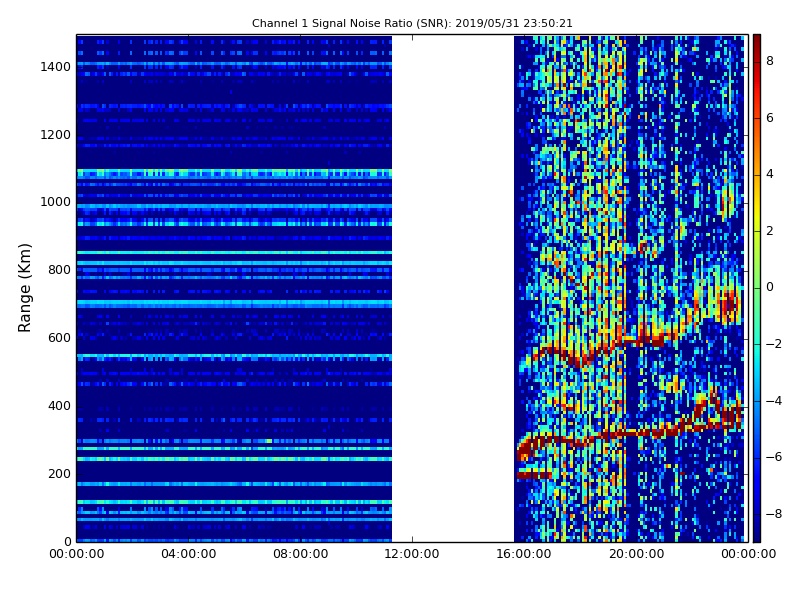Click the colorbar label −4
The height and width of the screenshot is (600, 800).
[x=774, y=401]
